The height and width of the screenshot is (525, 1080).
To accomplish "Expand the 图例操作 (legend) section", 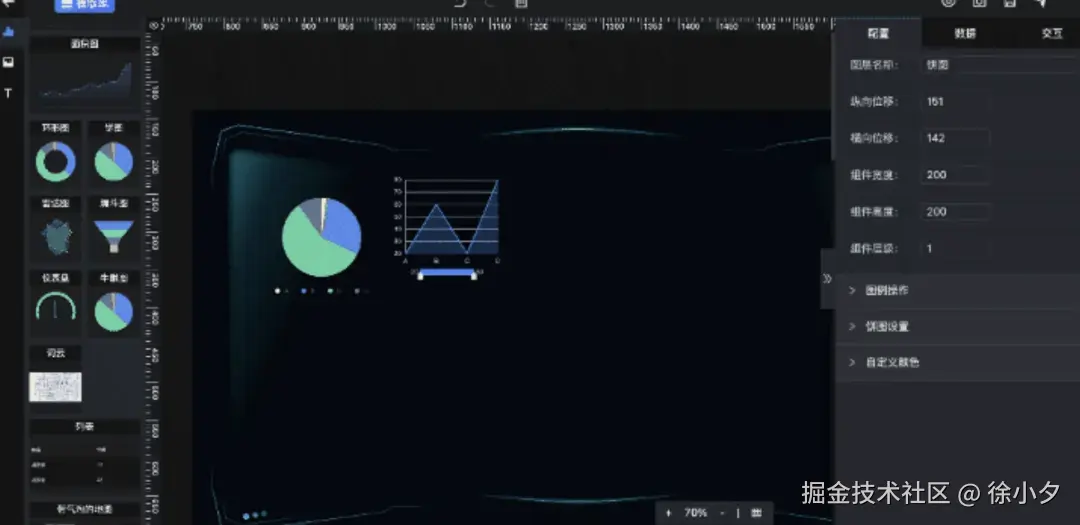I will point(957,291).
